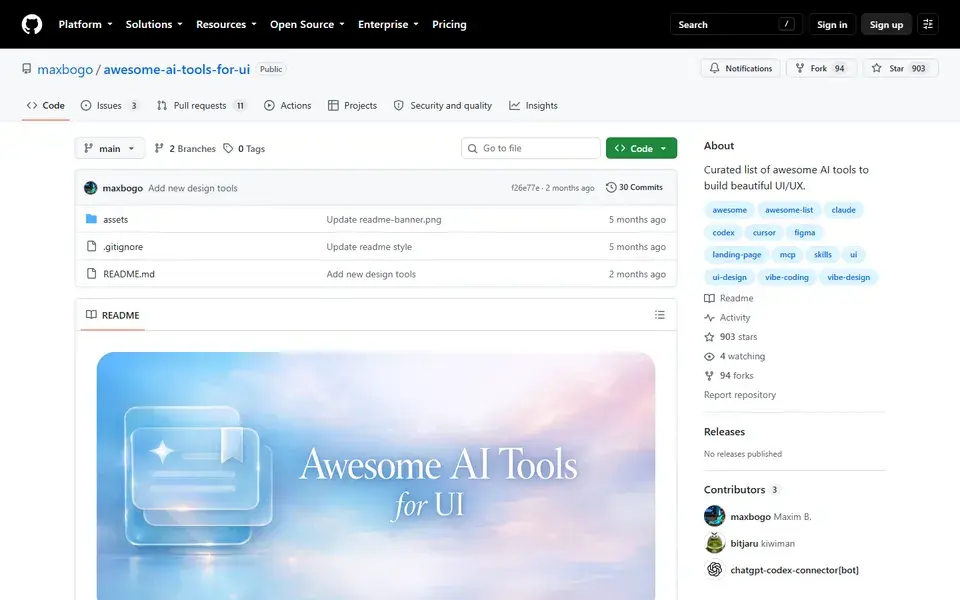Open commit history via 30 Commits

634,187
